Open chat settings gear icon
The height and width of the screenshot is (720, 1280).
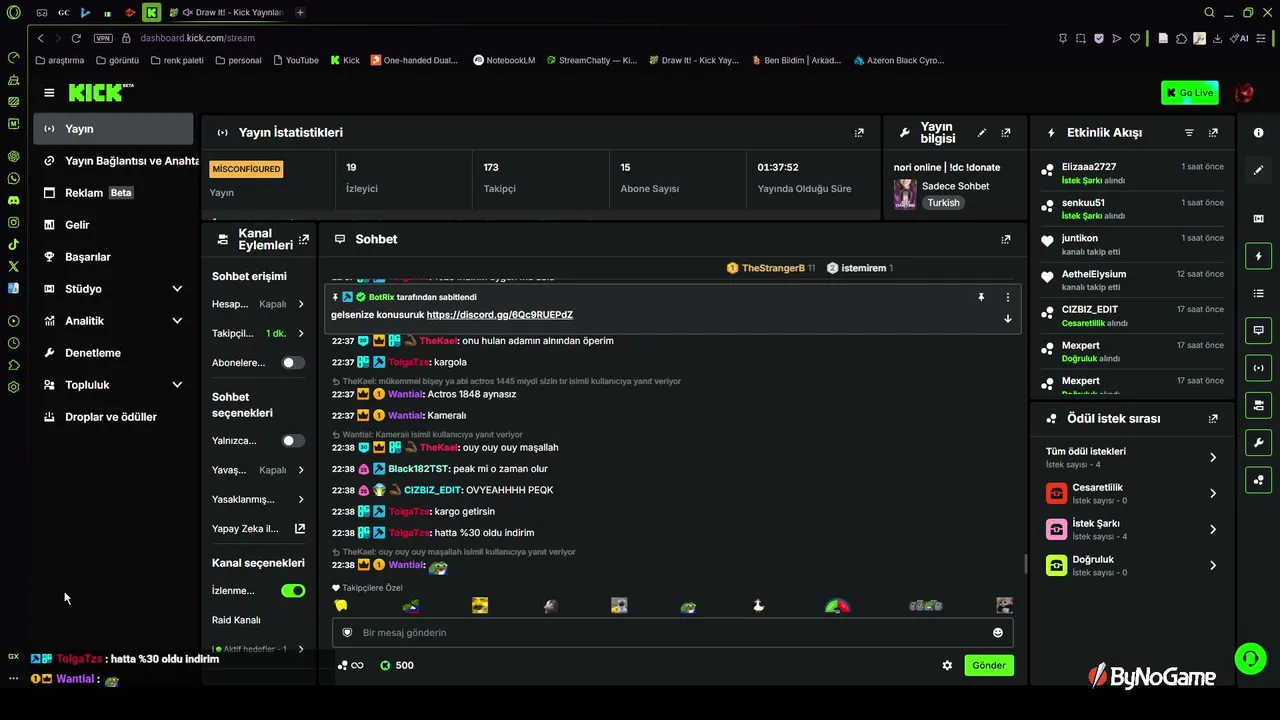947,665
